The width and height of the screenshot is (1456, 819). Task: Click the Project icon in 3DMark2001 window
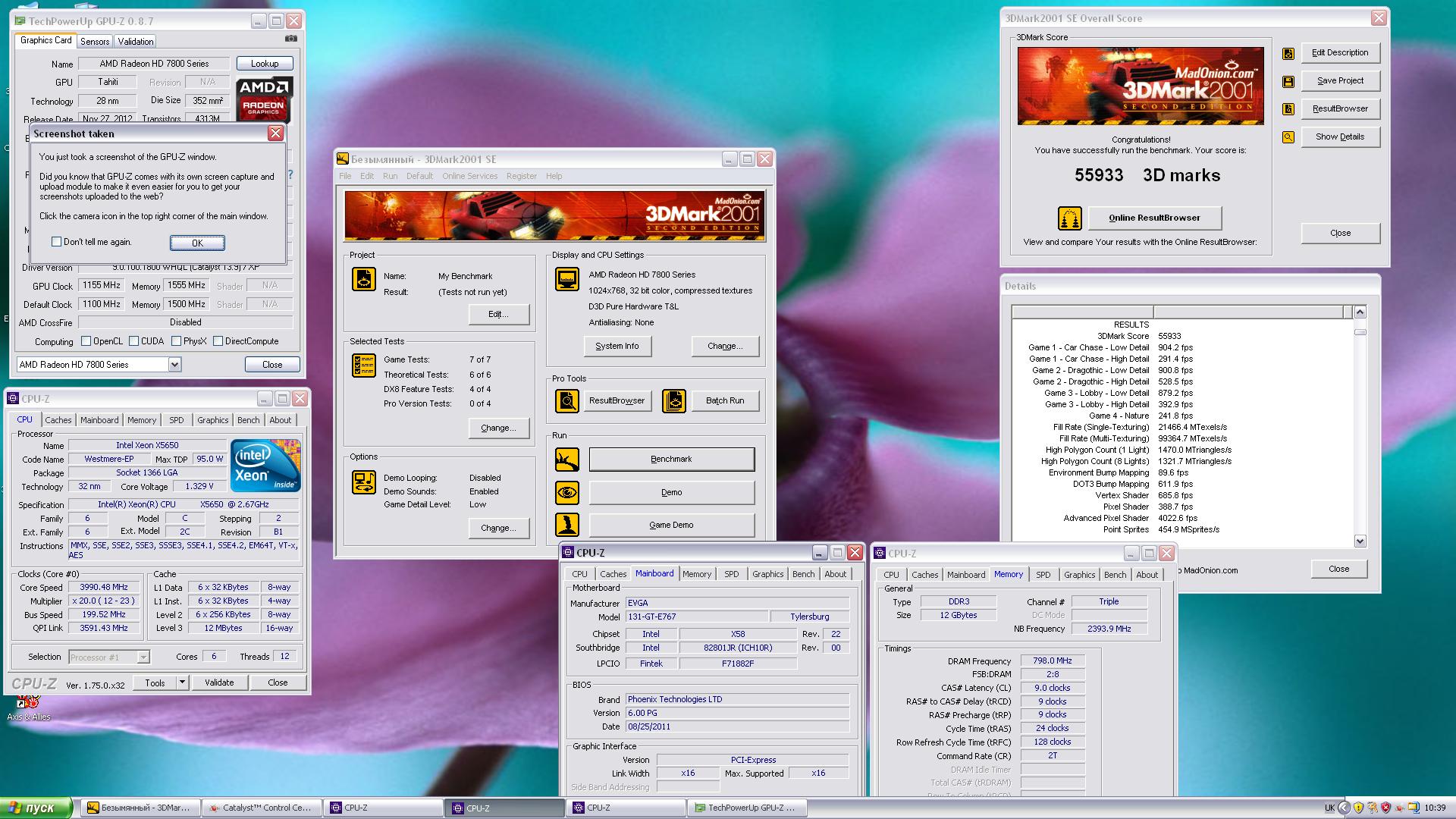(364, 279)
